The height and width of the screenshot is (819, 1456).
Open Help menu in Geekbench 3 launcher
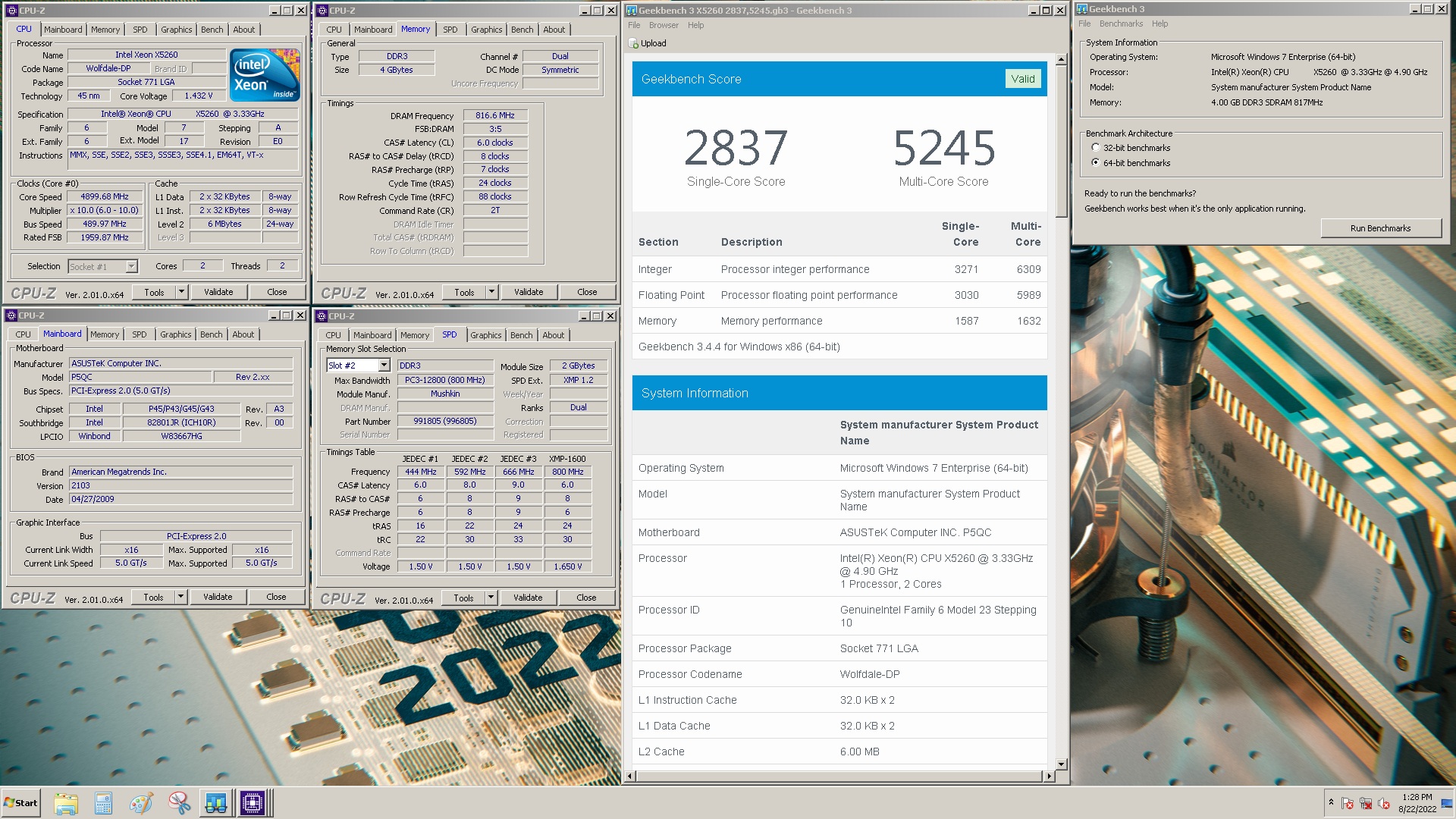tap(1159, 24)
